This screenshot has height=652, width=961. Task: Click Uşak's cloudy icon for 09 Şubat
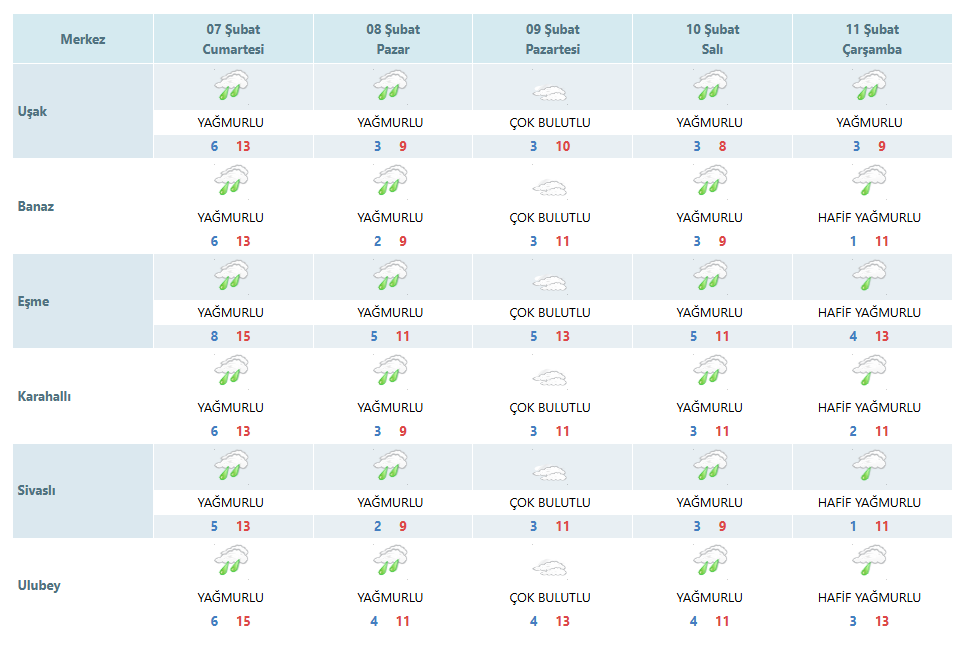click(550, 93)
